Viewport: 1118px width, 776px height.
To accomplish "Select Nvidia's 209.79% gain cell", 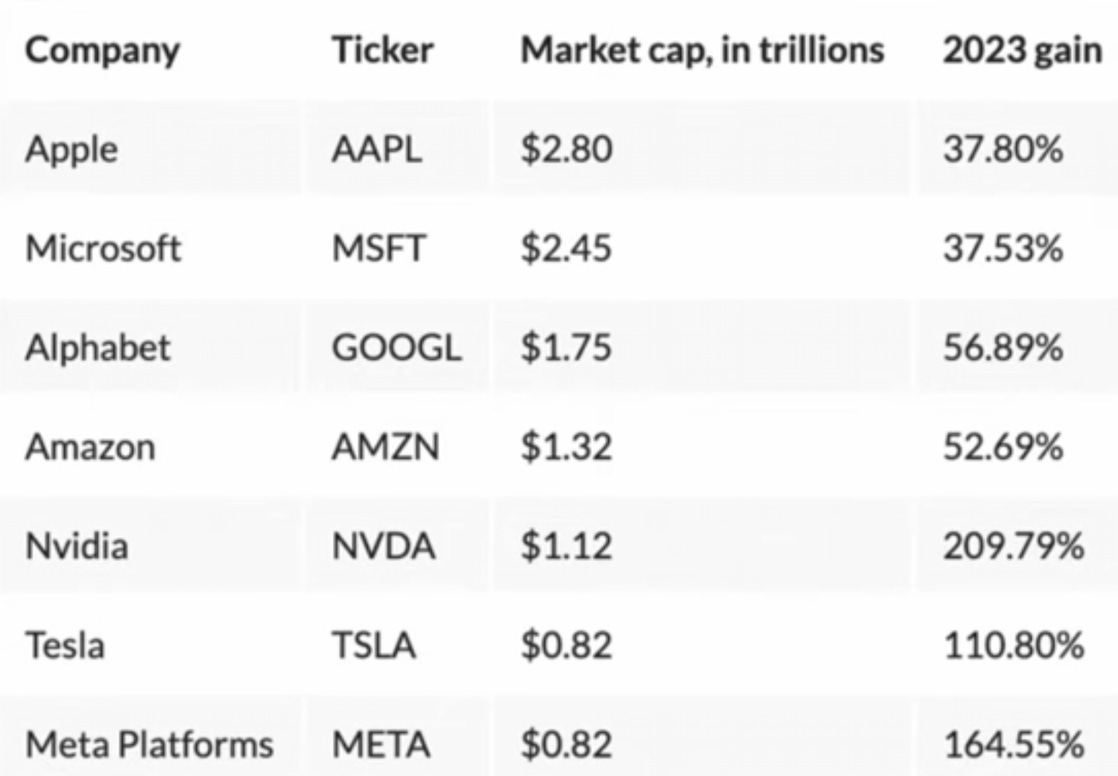I will pyautogui.click(x=1013, y=546).
